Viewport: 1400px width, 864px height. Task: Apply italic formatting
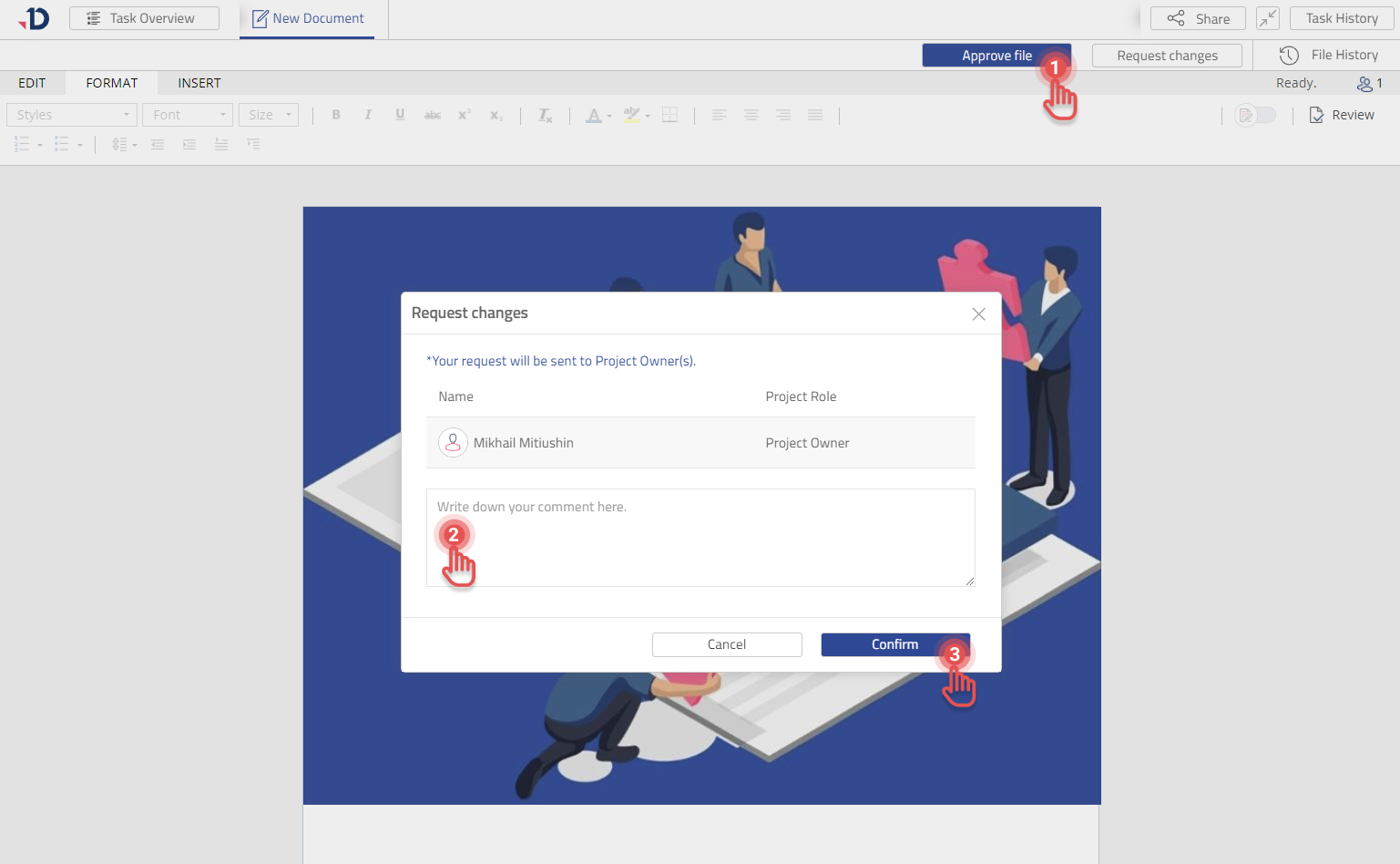click(x=368, y=115)
